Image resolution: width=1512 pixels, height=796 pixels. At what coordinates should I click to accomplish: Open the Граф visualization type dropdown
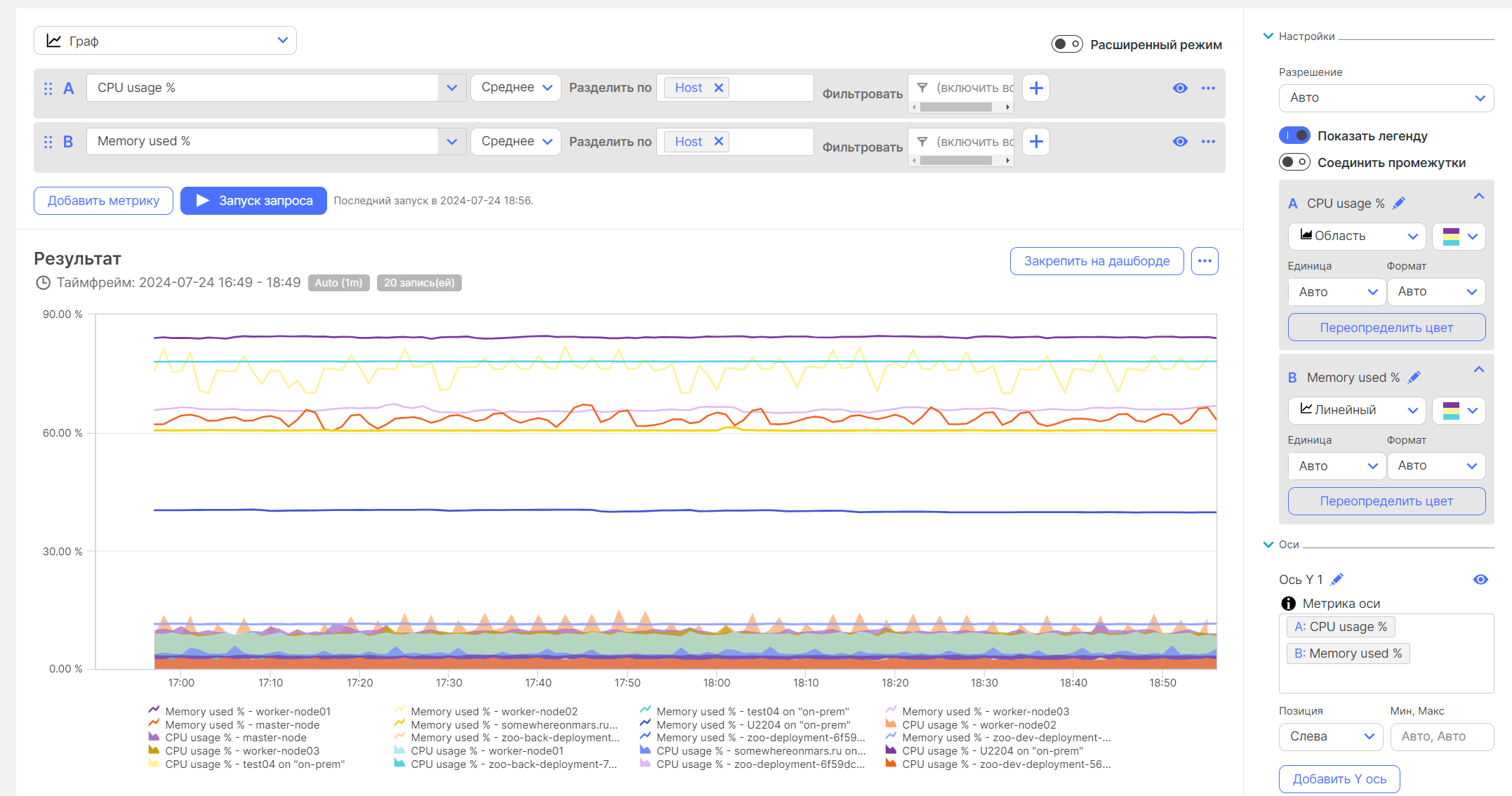(x=166, y=41)
